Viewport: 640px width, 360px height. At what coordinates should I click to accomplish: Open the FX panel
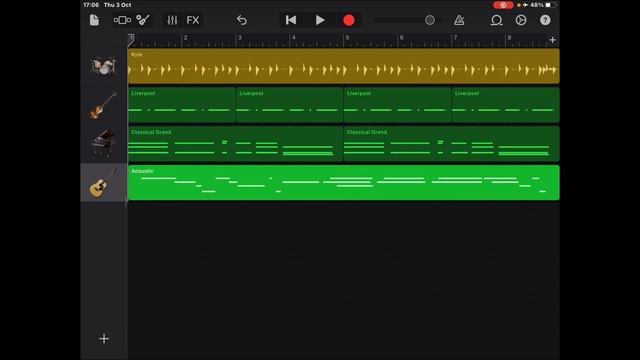click(x=193, y=20)
